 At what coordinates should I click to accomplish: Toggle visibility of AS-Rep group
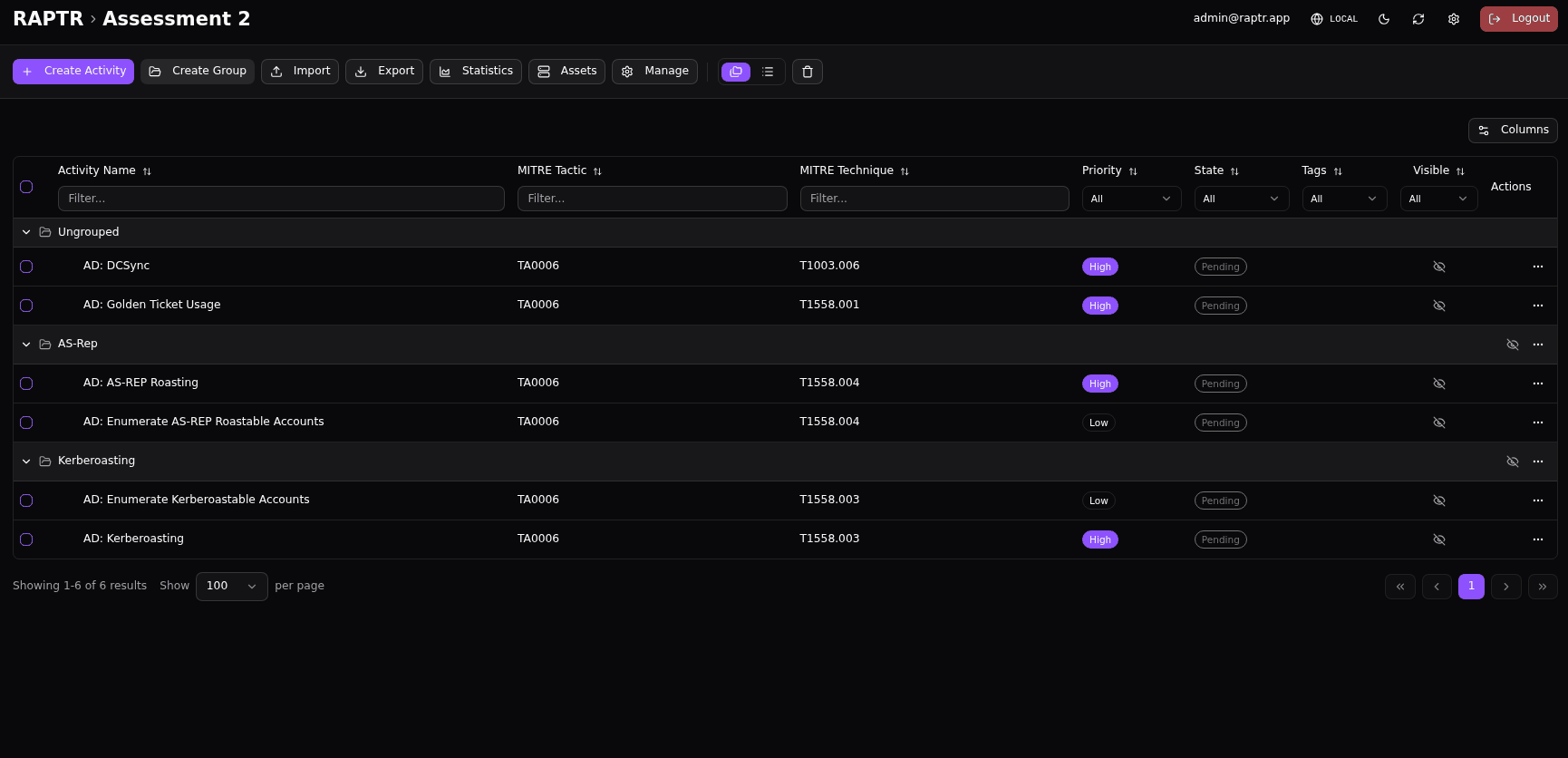click(x=1512, y=345)
